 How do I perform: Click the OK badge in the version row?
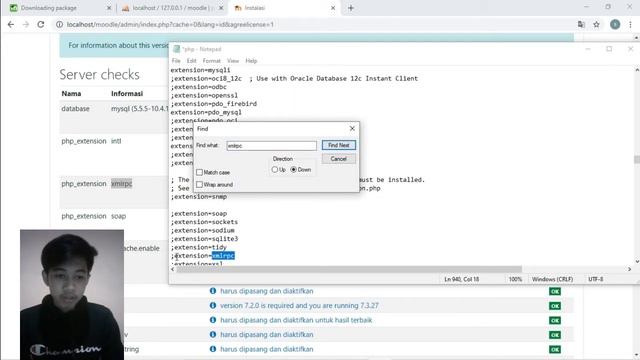555,306
